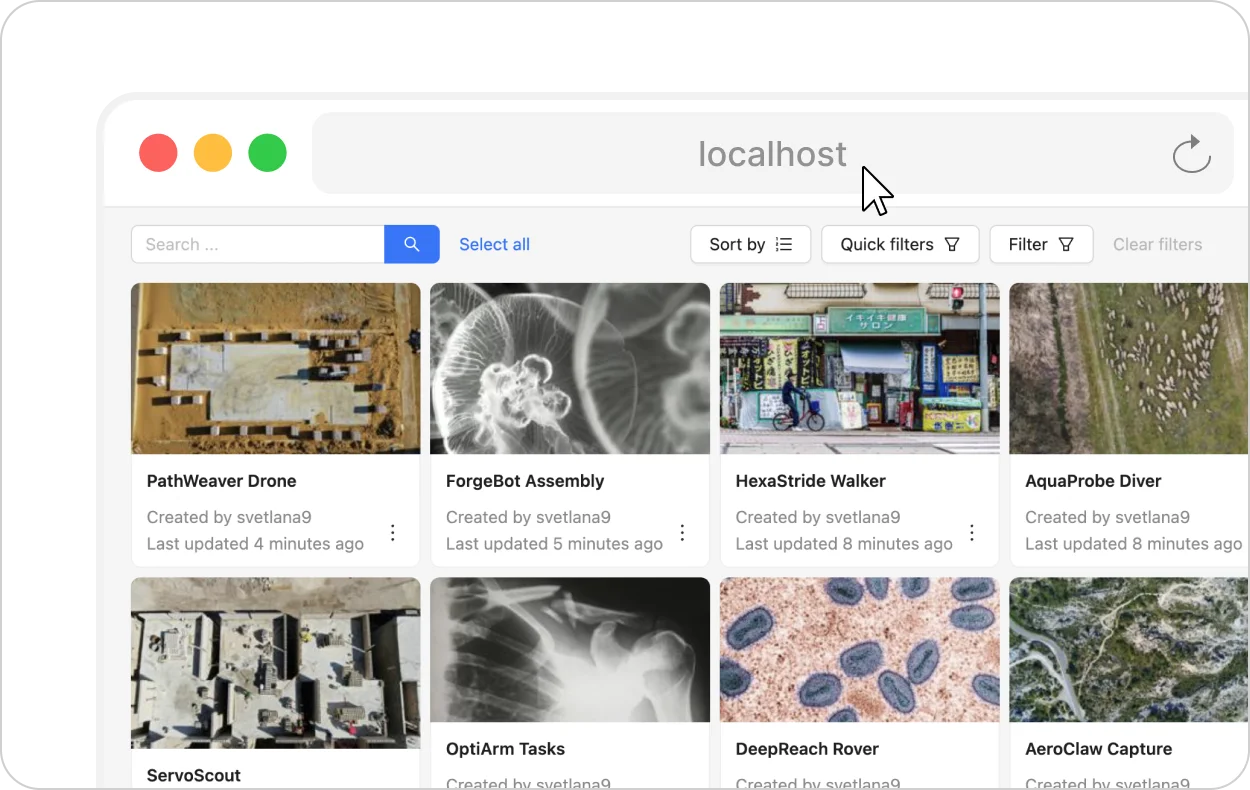
Task: Open the Filter dropdown
Action: pos(1041,244)
